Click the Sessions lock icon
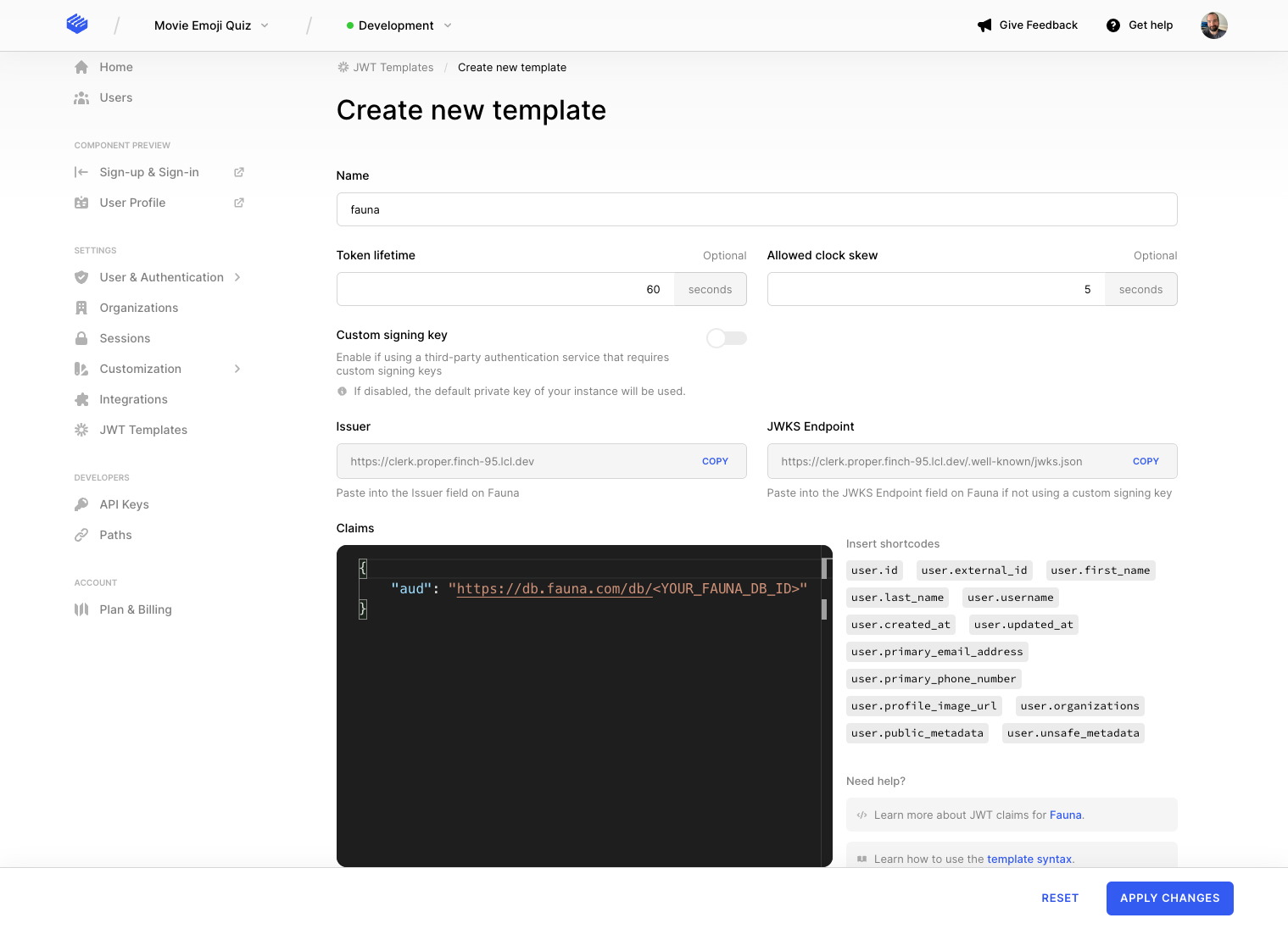This screenshot has width=1288, height=929. click(x=81, y=338)
